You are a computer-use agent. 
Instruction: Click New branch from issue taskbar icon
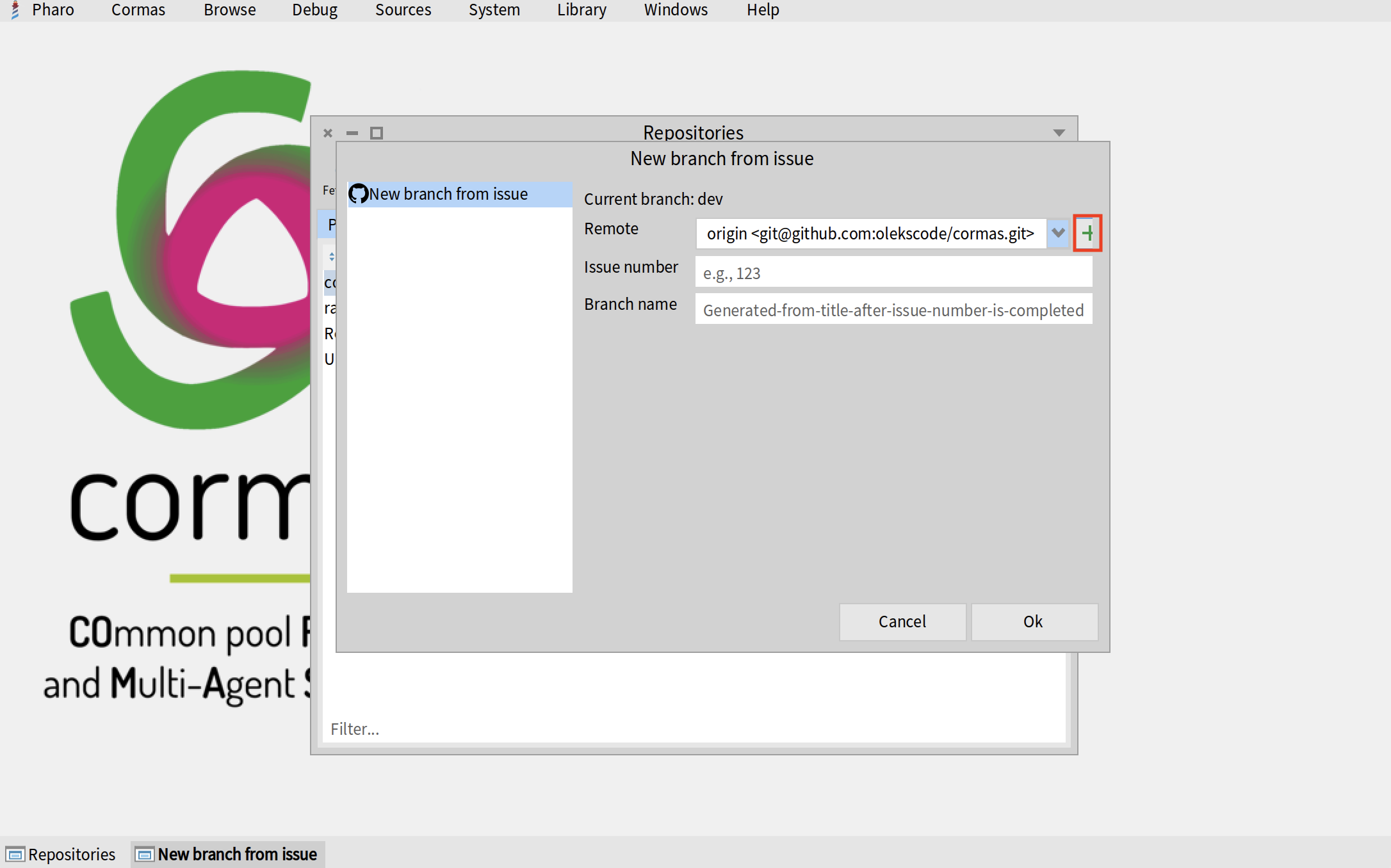[145, 854]
